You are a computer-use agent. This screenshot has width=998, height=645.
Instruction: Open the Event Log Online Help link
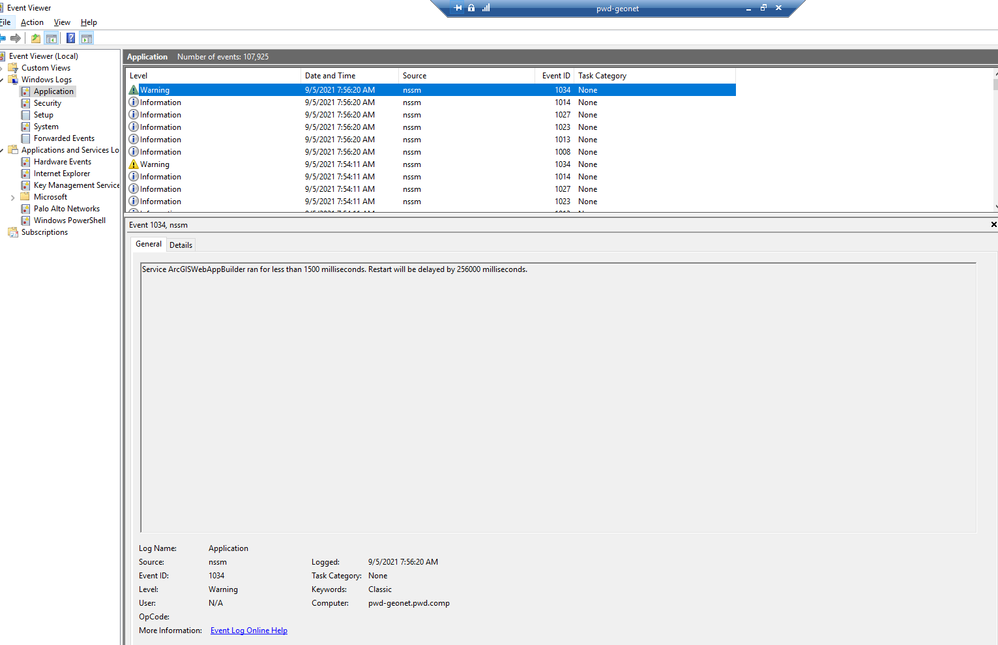click(249, 630)
